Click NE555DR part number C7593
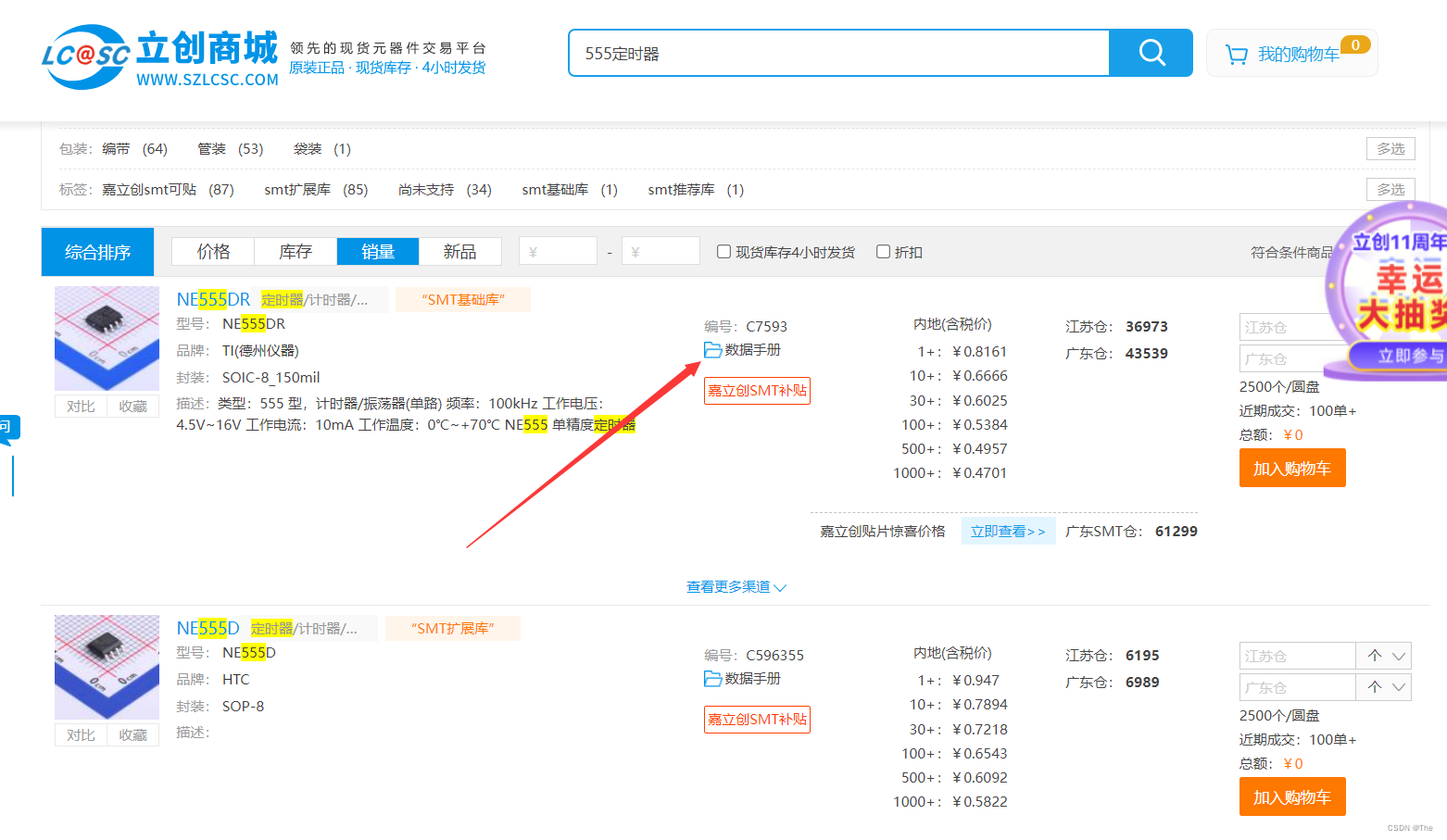The image size is (1447, 840). coord(766,326)
